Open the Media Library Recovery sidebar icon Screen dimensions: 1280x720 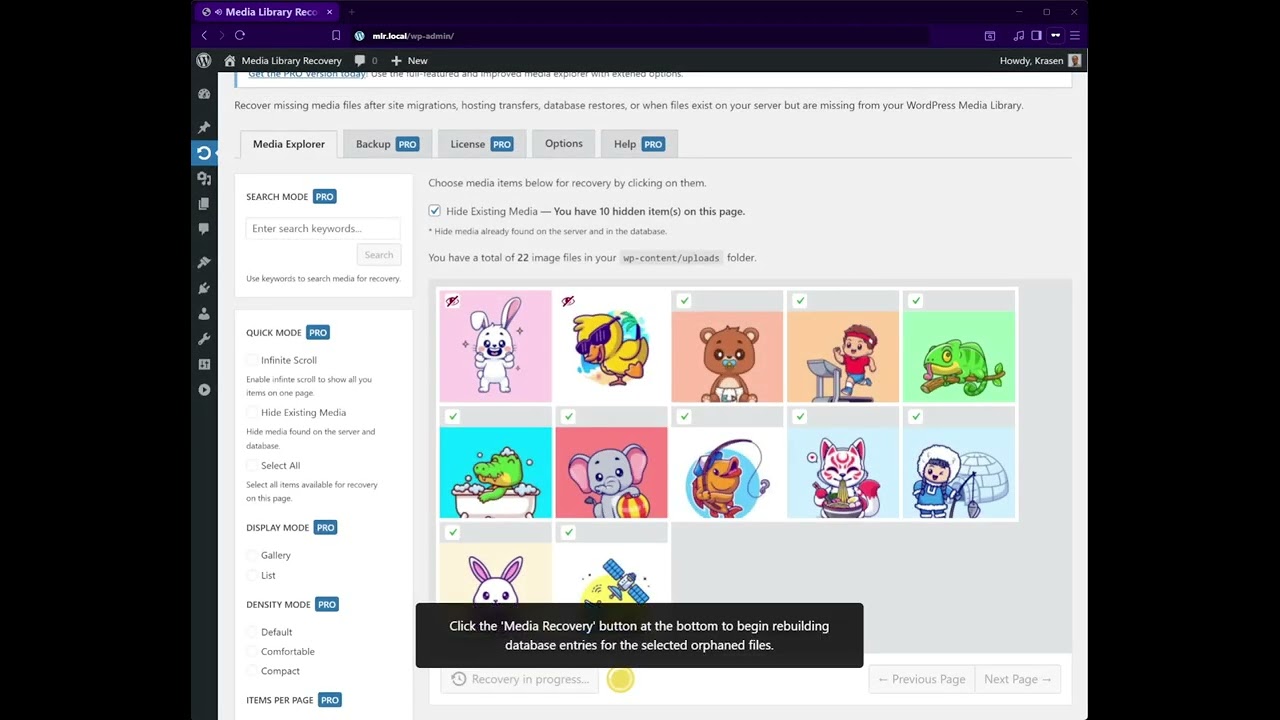point(204,153)
